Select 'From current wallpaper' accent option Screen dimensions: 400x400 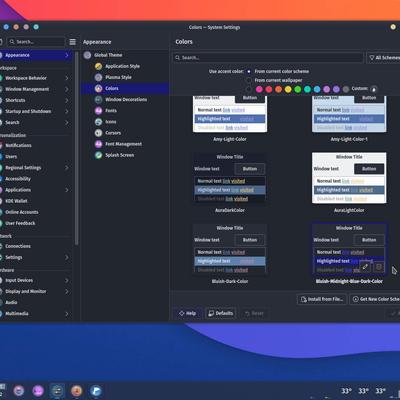click(x=249, y=80)
